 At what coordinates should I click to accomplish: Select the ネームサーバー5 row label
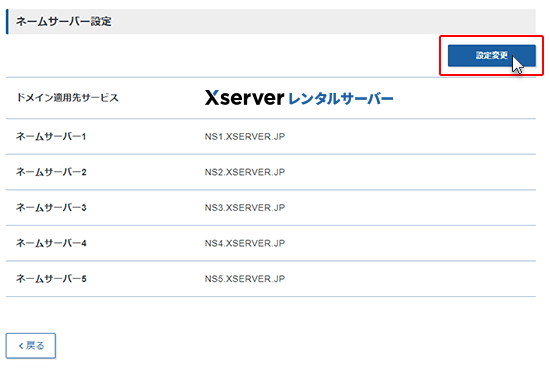[51, 279]
